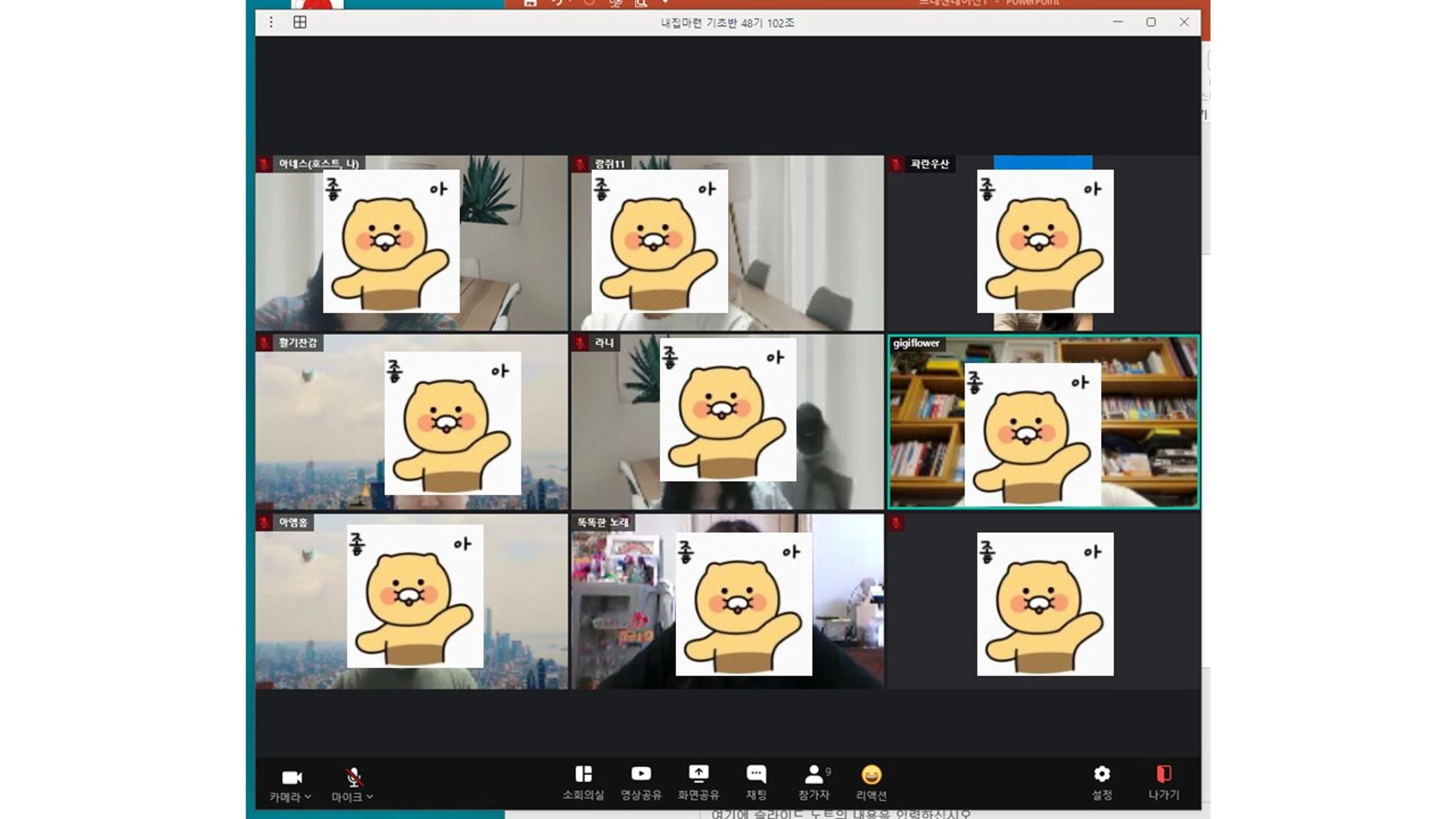
Task: Open 설정 settings
Action: (x=1101, y=783)
